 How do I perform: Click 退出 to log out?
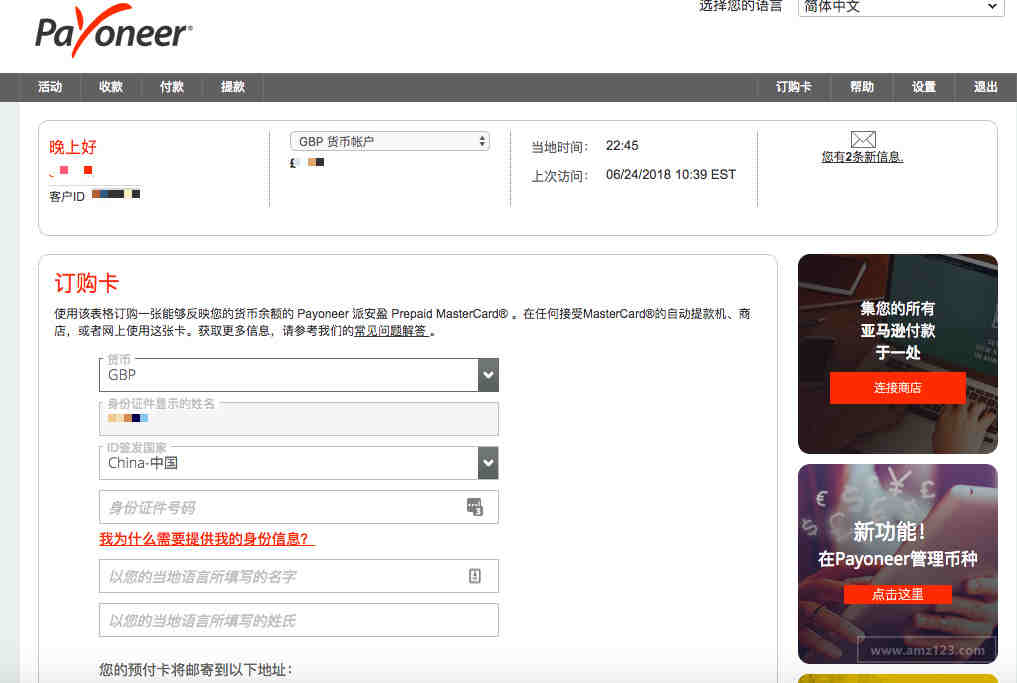985,87
